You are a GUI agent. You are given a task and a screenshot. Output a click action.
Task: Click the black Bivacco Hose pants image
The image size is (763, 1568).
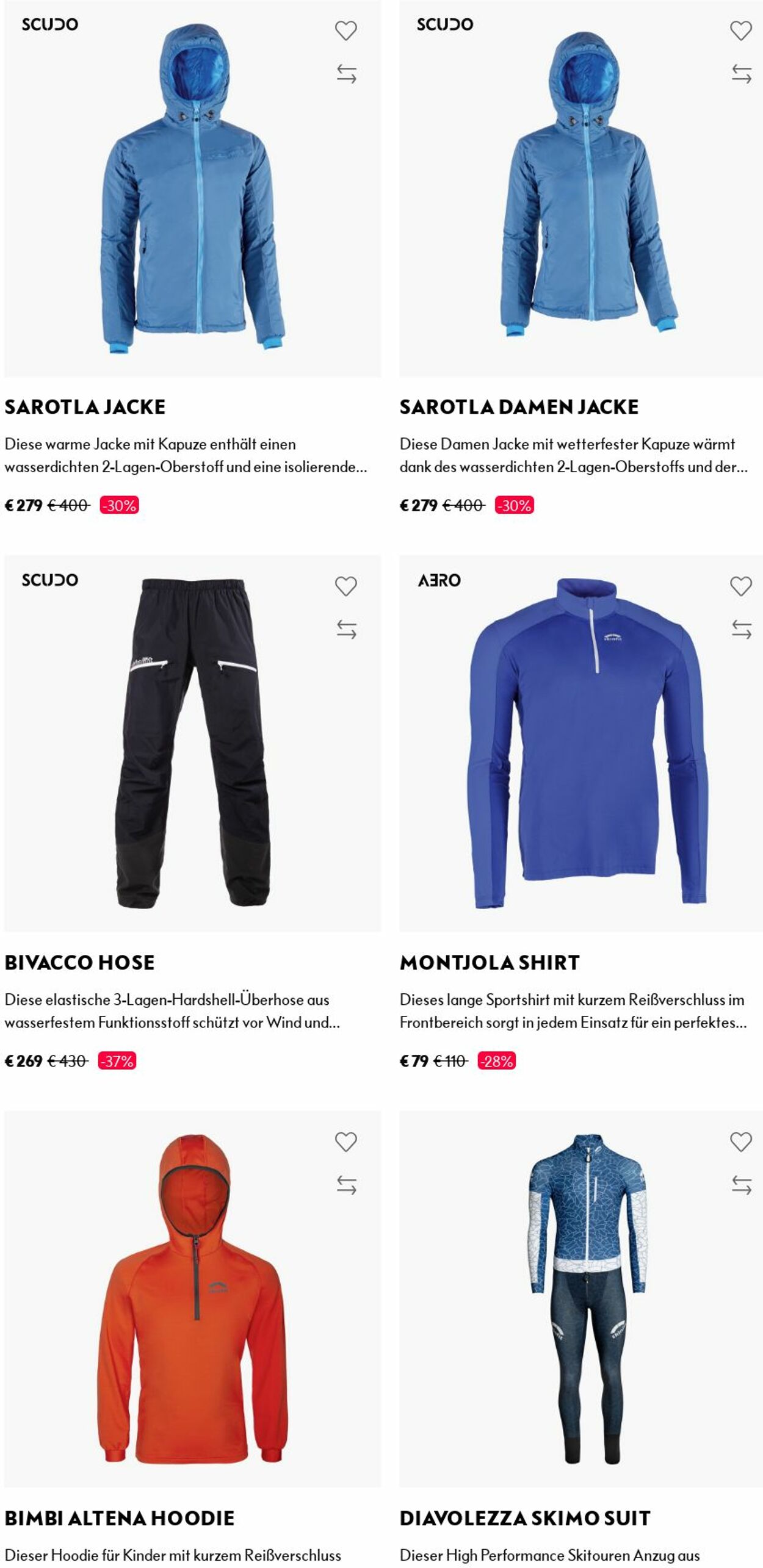[x=193, y=744]
